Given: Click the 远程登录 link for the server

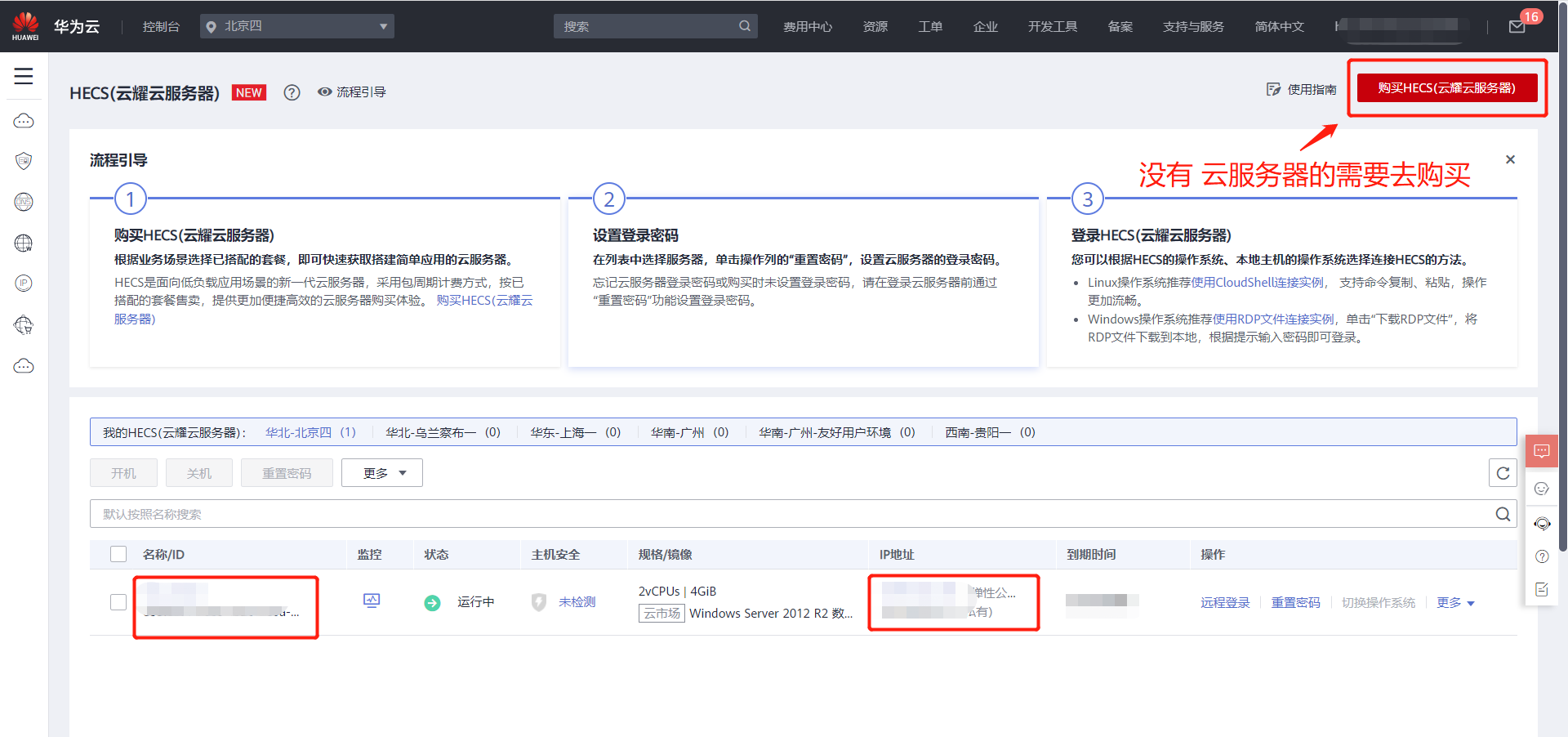Looking at the screenshot, I should pos(1225,603).
